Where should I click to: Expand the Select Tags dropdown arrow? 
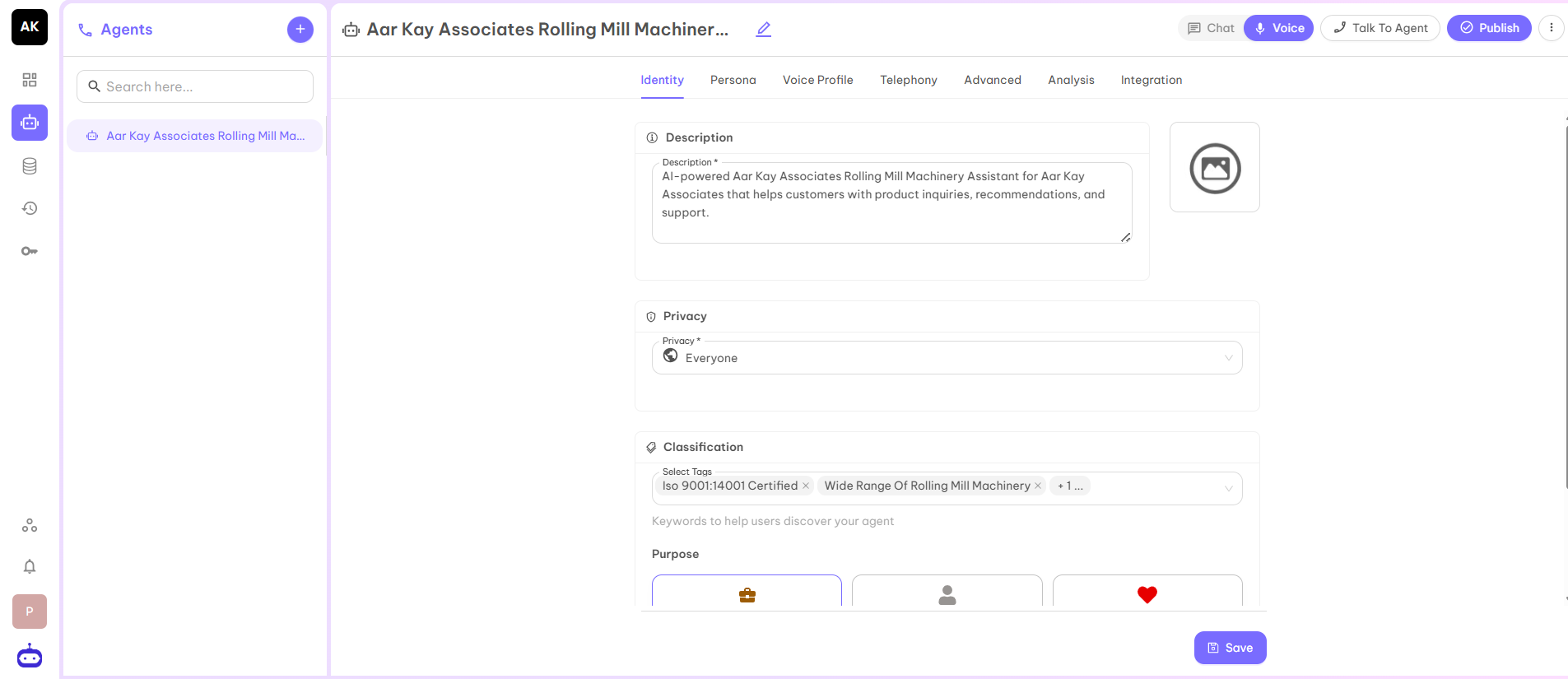tap(1229, 488)
